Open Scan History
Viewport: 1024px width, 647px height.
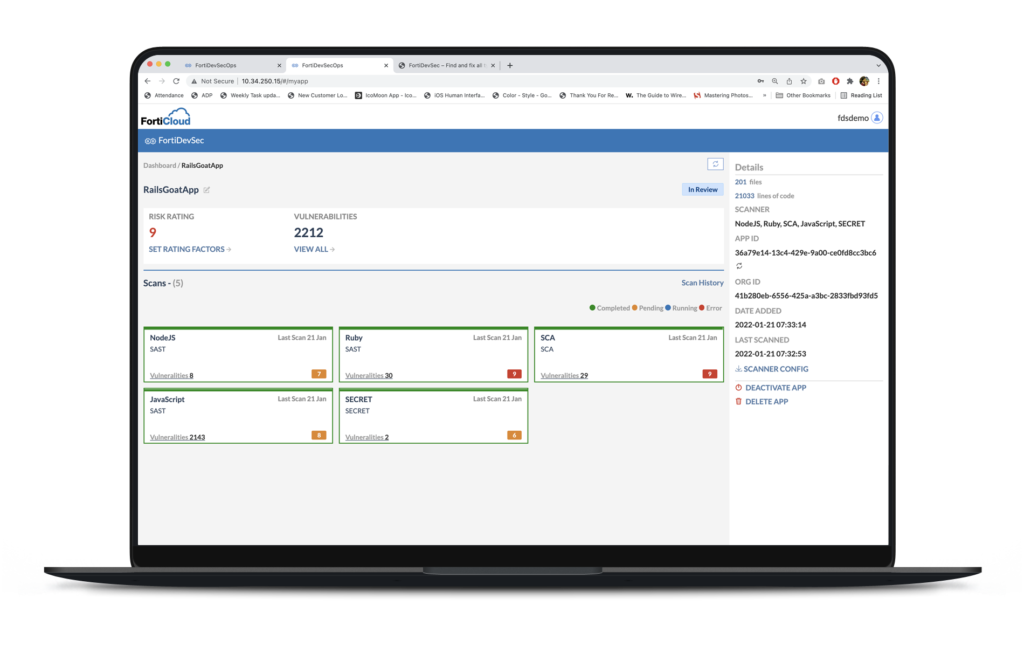(702, 283)
